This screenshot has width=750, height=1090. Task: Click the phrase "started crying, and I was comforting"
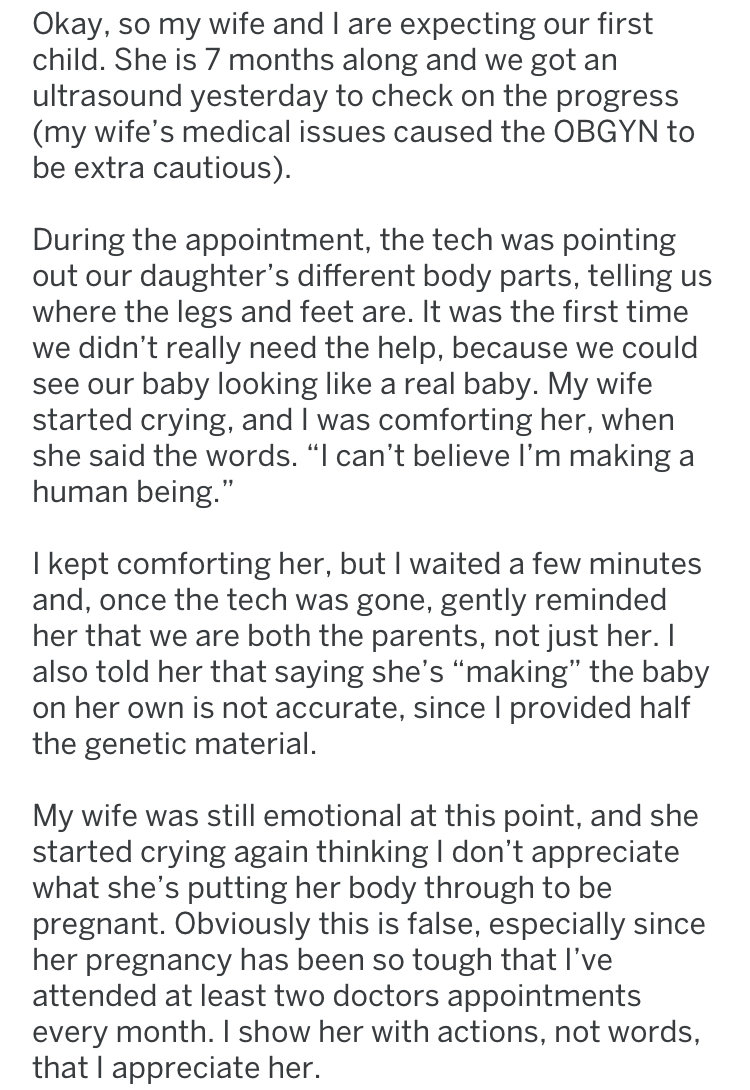pyautogui.click(x=284, y=421)
